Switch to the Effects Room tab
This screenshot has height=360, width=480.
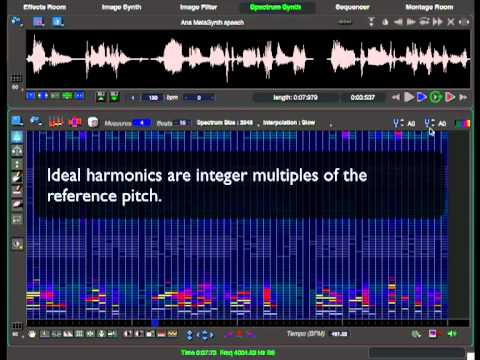point(45,7)
